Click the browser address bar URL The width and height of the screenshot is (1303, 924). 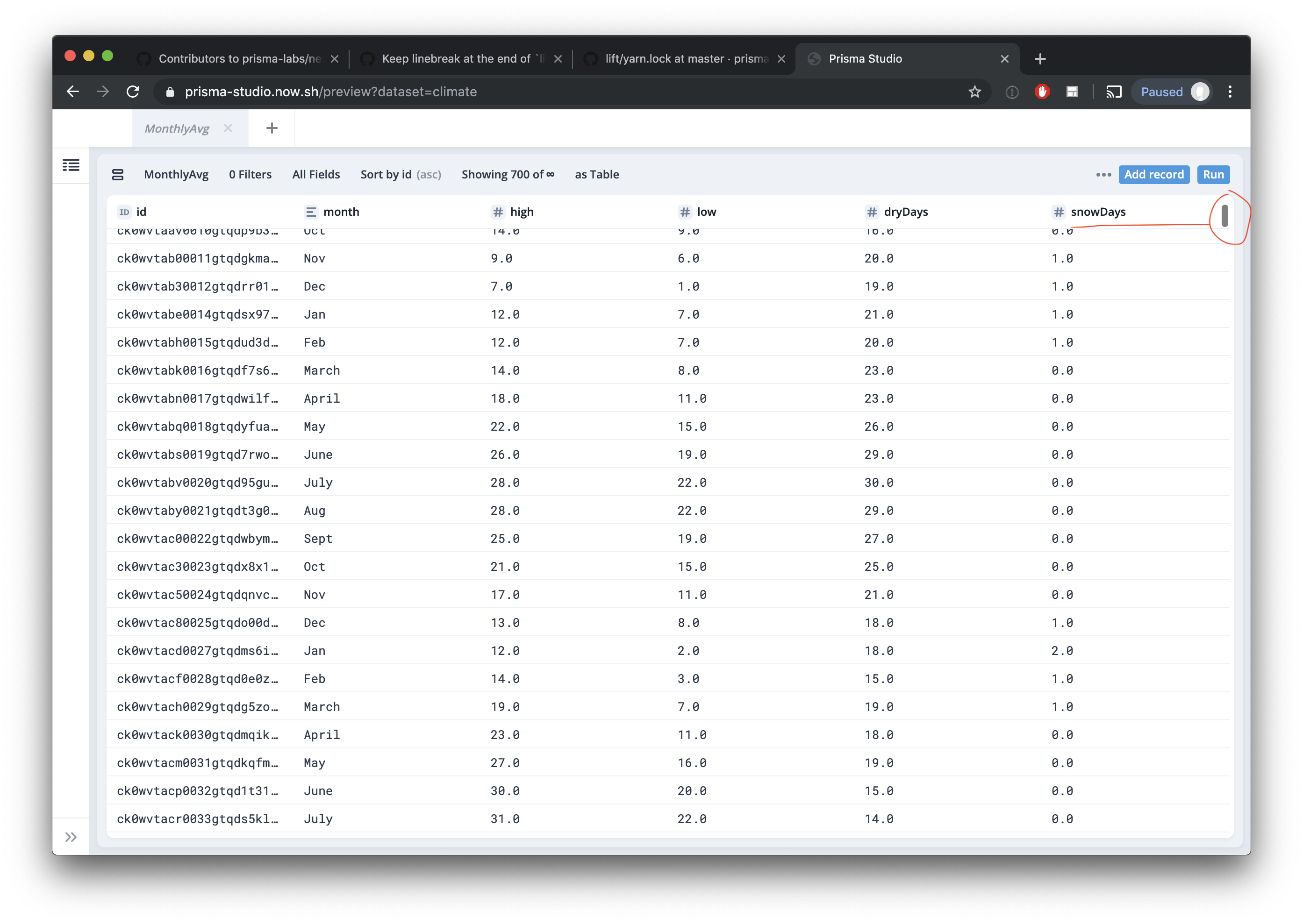[x=330, y=92]
